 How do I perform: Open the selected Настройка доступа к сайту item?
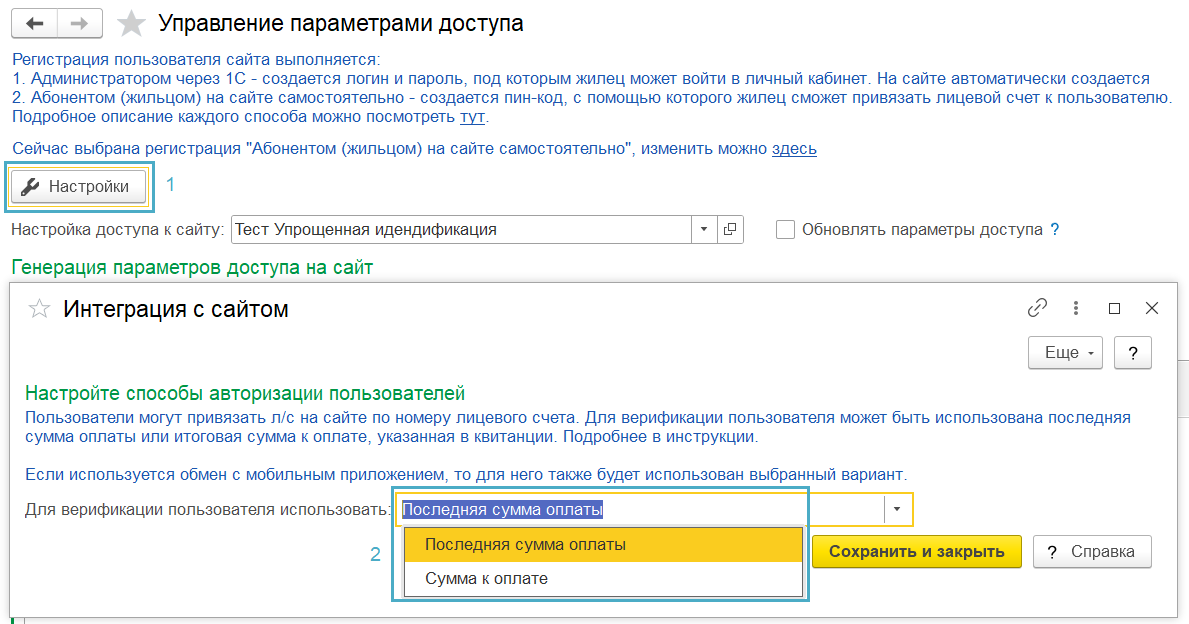pyautogui.click(x=729, y=230)
